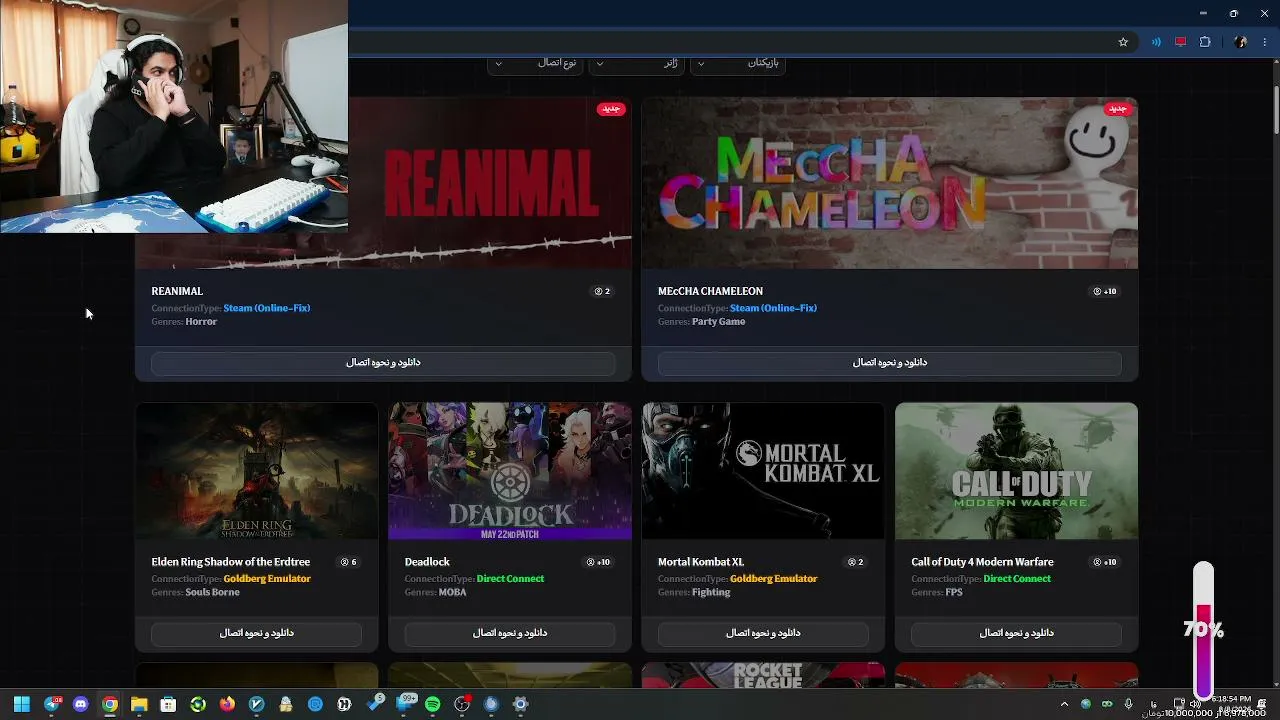Click the green link icon in tray

click(1107, 704)
